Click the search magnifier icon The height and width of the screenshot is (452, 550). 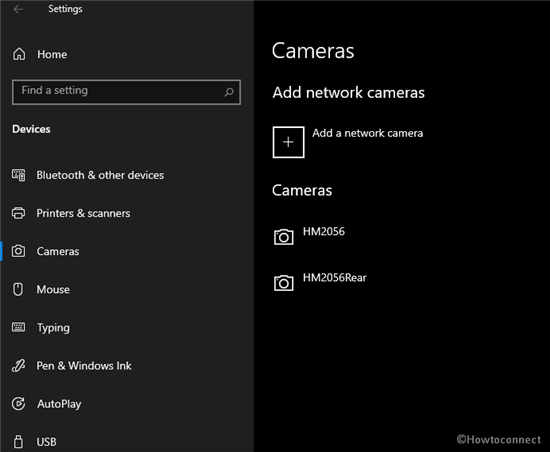click(229, 92)
